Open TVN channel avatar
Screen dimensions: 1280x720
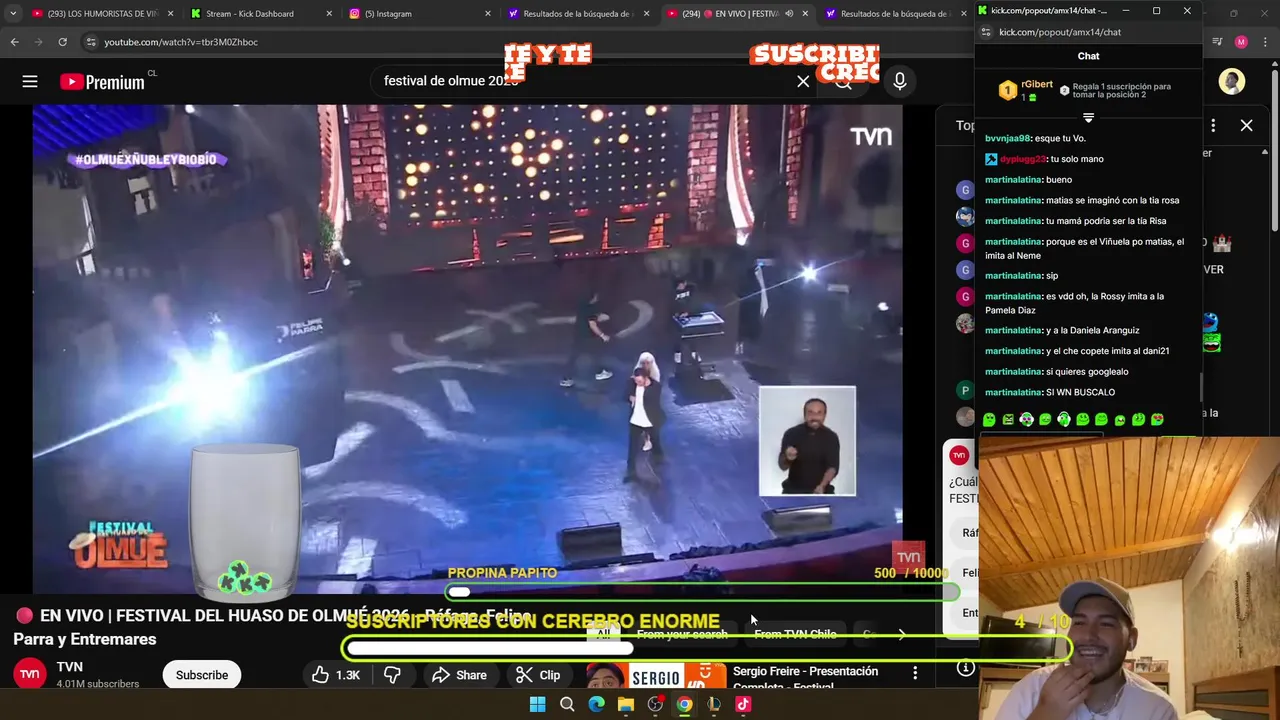[30, 674]
